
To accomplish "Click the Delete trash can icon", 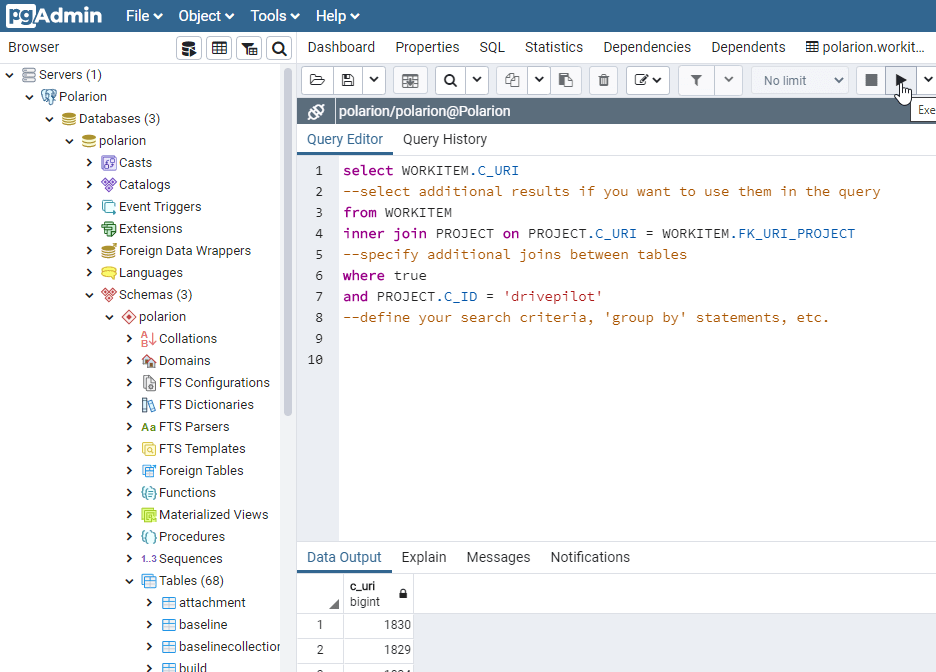I will [603, 80].
